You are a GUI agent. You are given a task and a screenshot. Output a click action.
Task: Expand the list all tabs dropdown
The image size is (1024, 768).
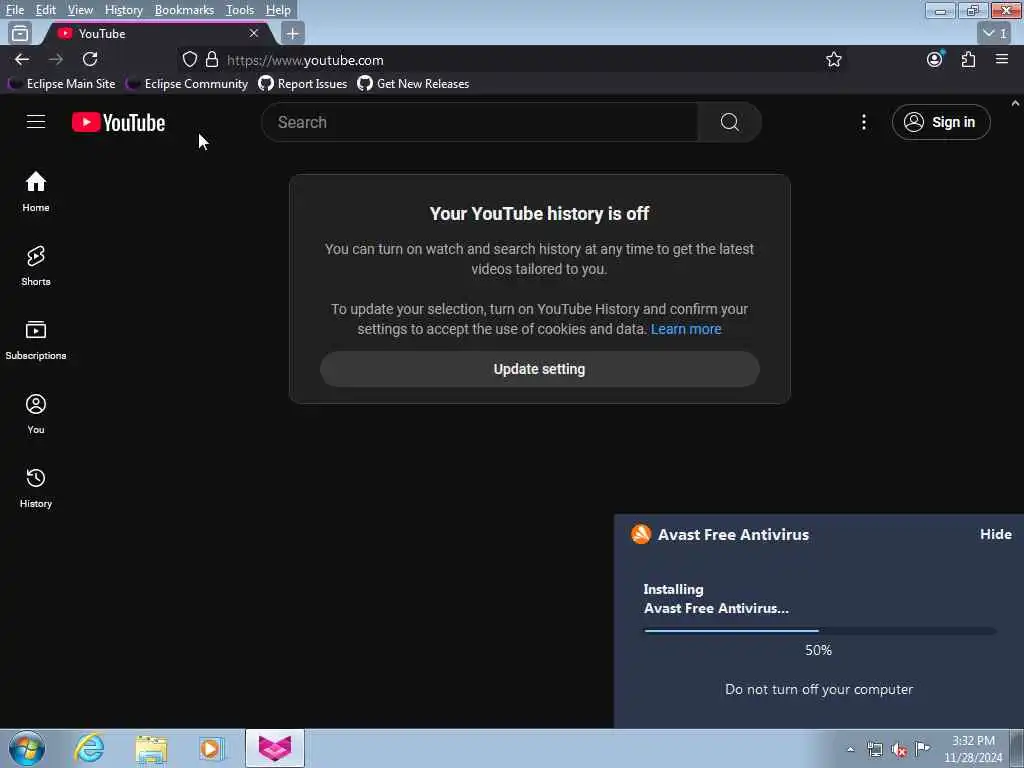coord(995,33)
